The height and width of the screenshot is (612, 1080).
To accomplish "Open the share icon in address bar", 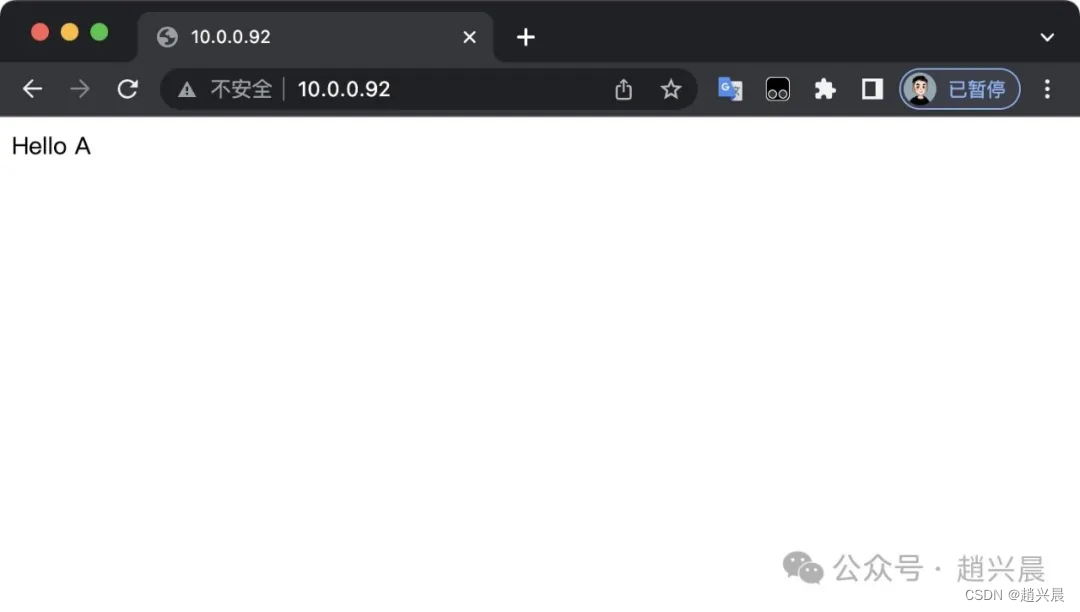I will 623,89.
